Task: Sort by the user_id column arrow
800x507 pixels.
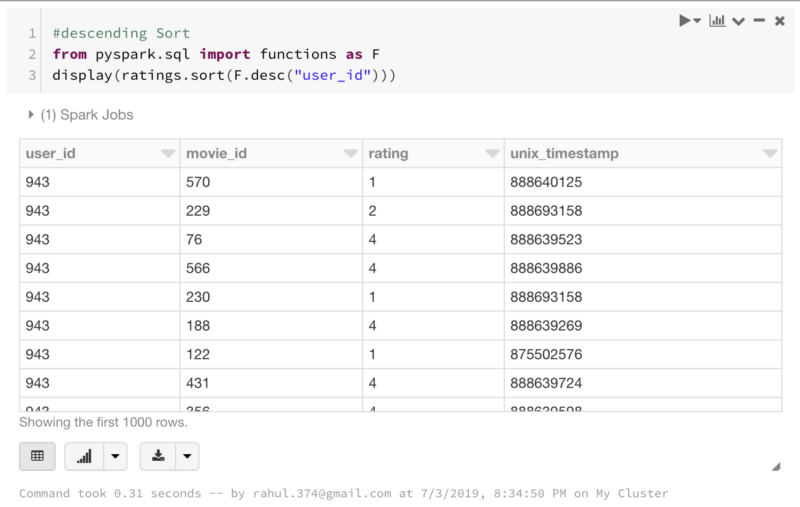Action: pos(168,154)
